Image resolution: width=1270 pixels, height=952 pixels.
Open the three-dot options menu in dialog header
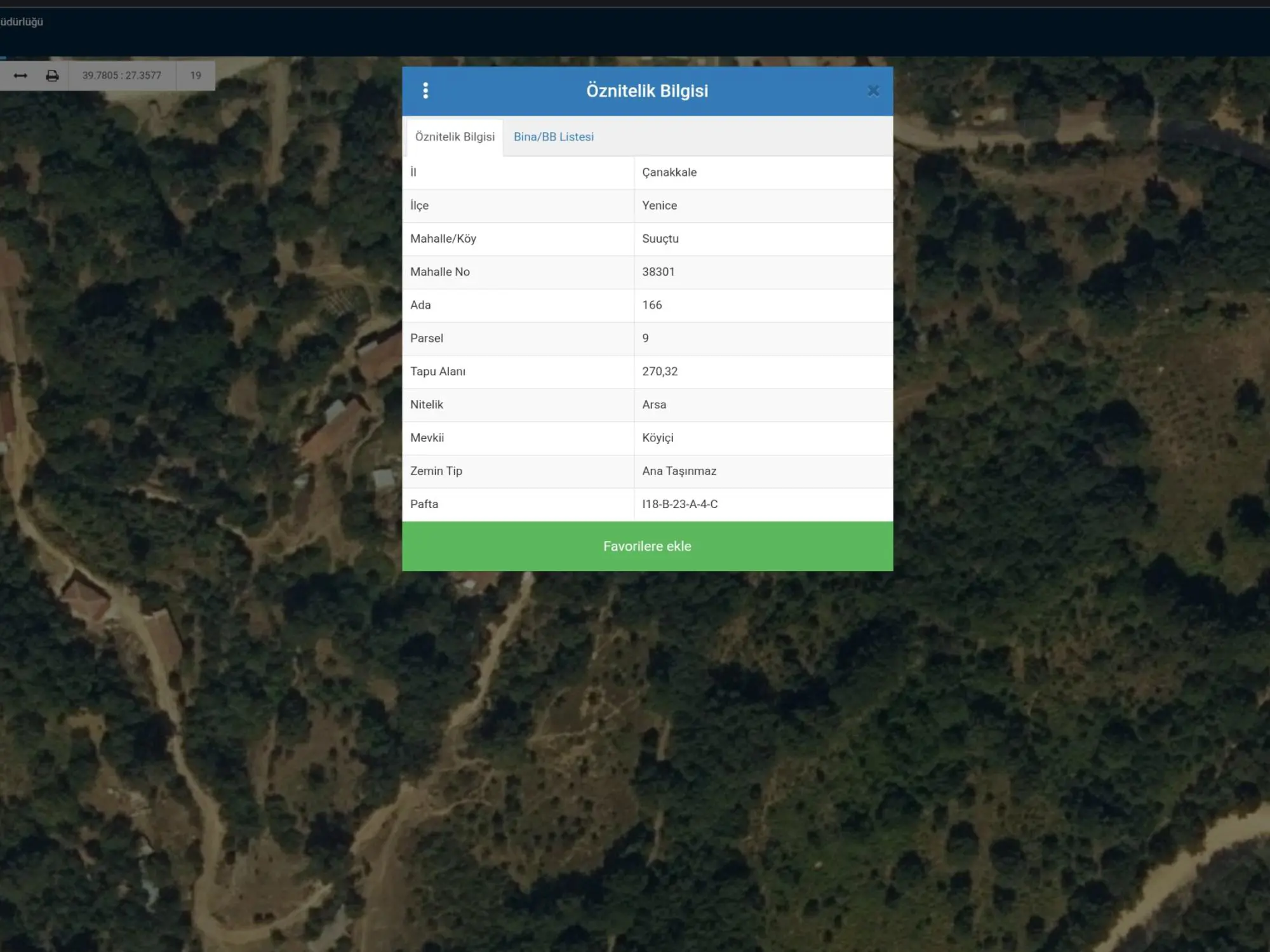[425, 91]
